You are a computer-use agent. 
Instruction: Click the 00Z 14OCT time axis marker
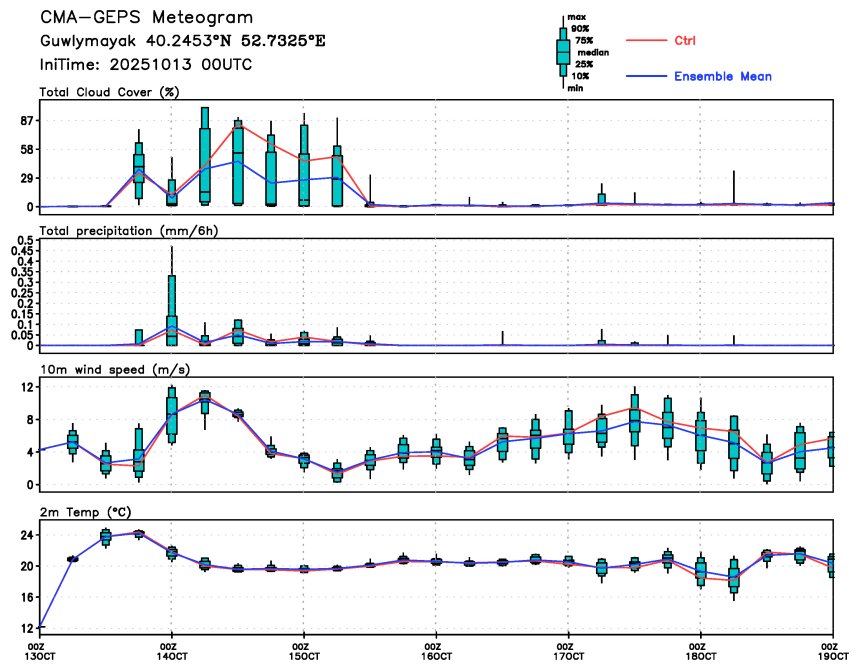(172, 651)
